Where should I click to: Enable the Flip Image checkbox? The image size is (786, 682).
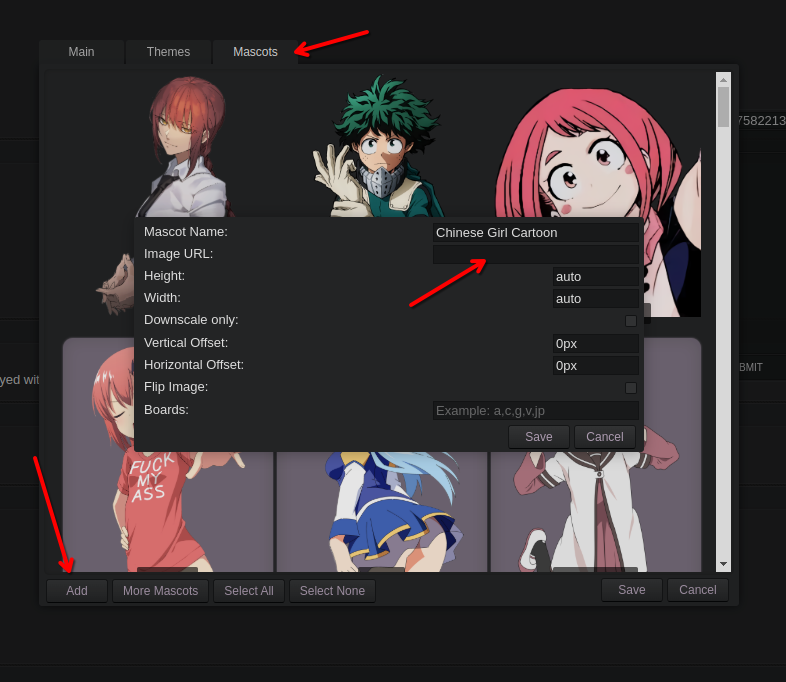click(x=631, y=388)
